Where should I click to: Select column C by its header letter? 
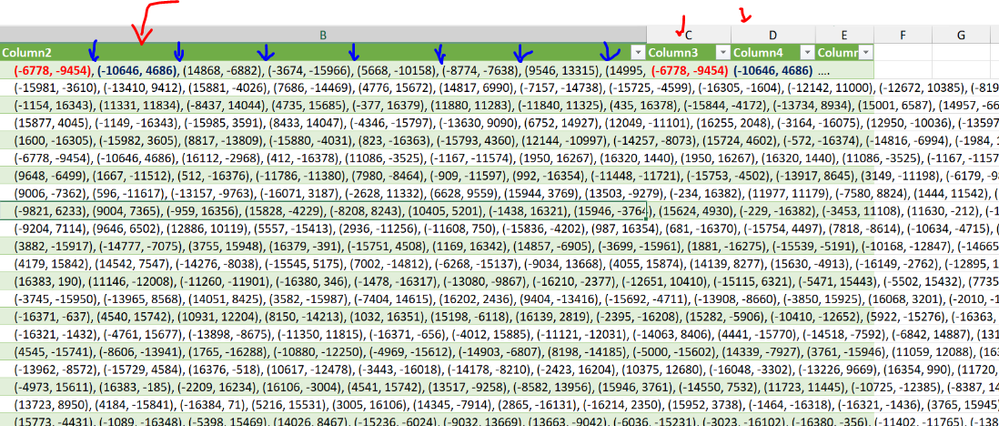click(689, 35)
